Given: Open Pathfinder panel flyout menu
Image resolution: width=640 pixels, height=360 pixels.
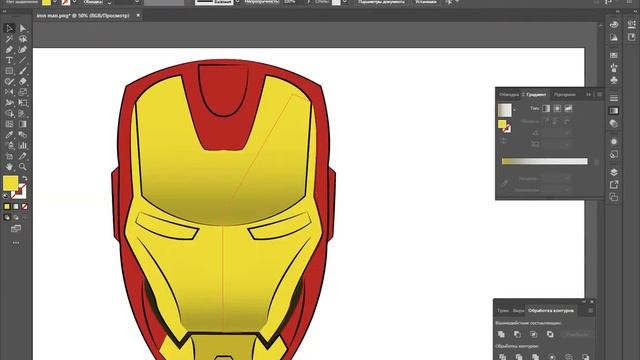Looking at the screenshot, I should 590,311.
